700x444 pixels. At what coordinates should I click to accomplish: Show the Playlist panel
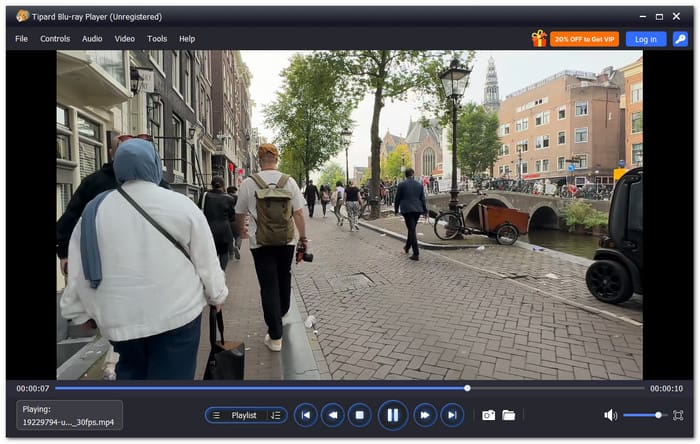coord(236,415)
